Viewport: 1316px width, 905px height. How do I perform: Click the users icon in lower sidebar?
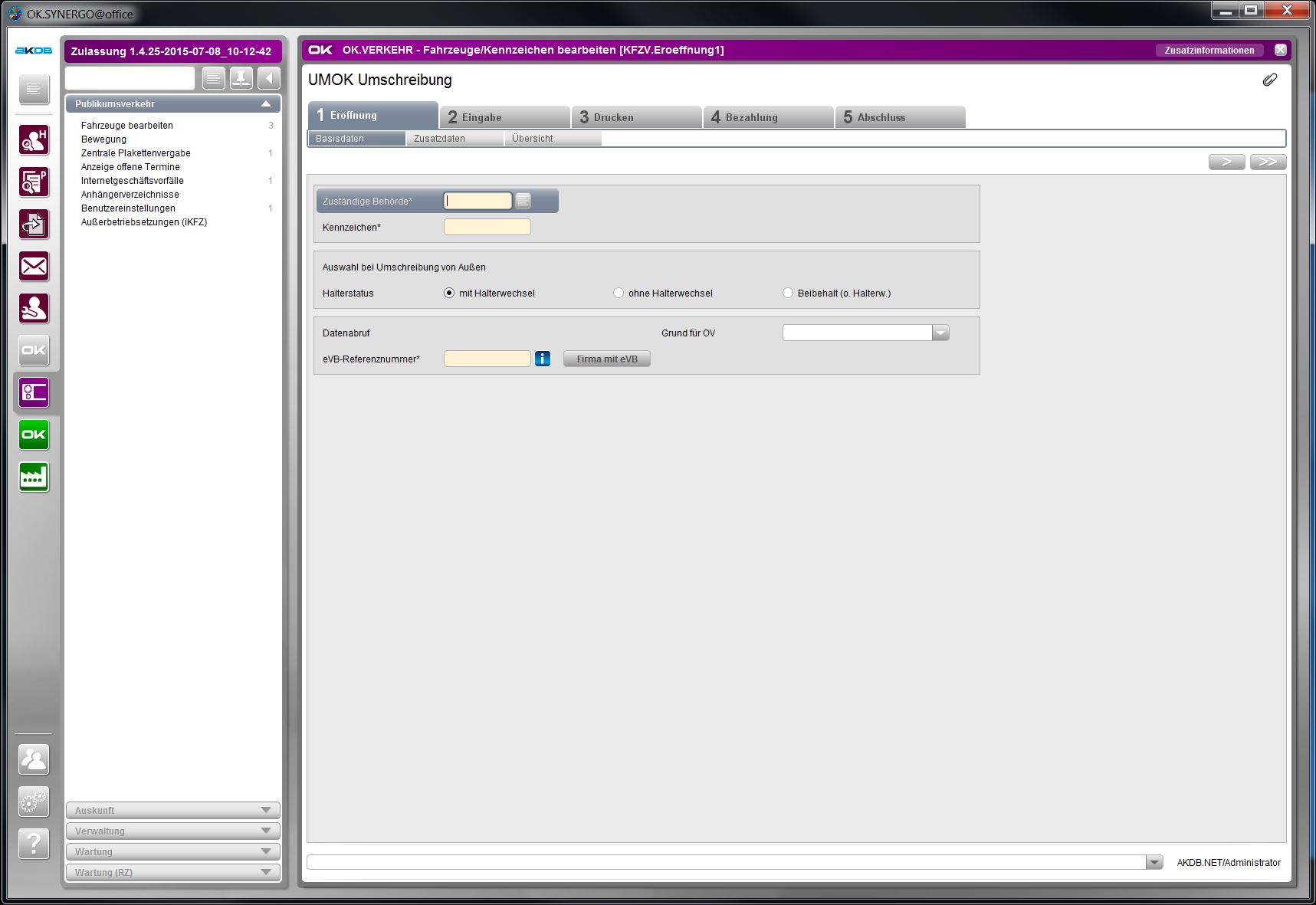[x=34, y=759]
